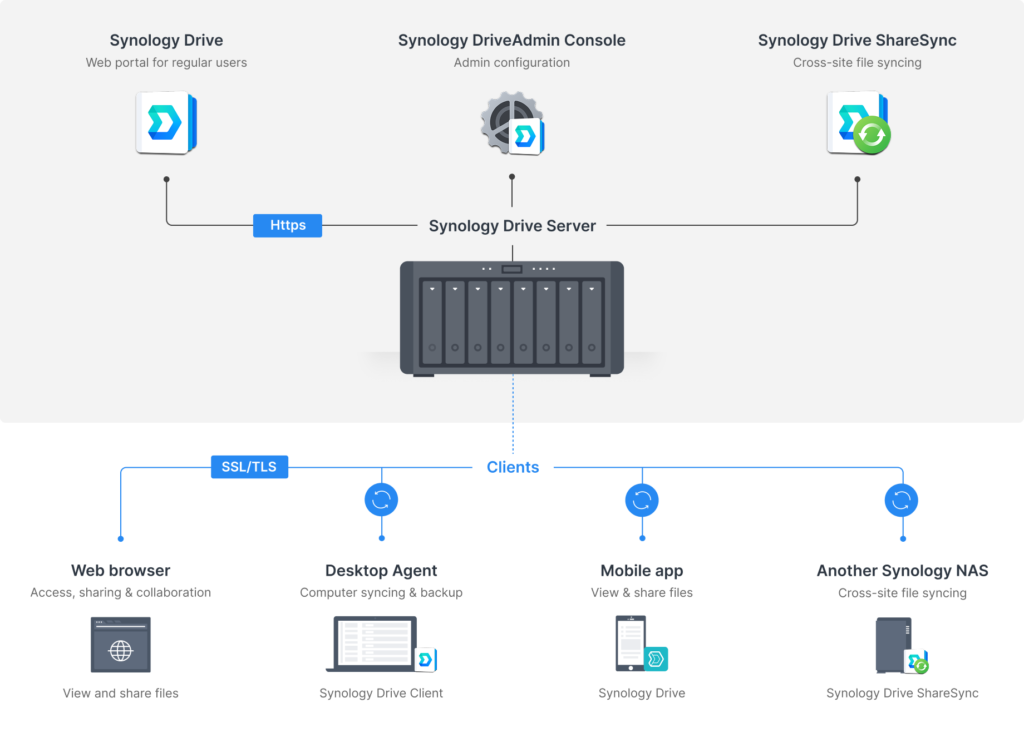Click the 'Desktop Agent' heading
Image resolution: width=1024 pixels, height=752 pixels.
coord(381,571)
